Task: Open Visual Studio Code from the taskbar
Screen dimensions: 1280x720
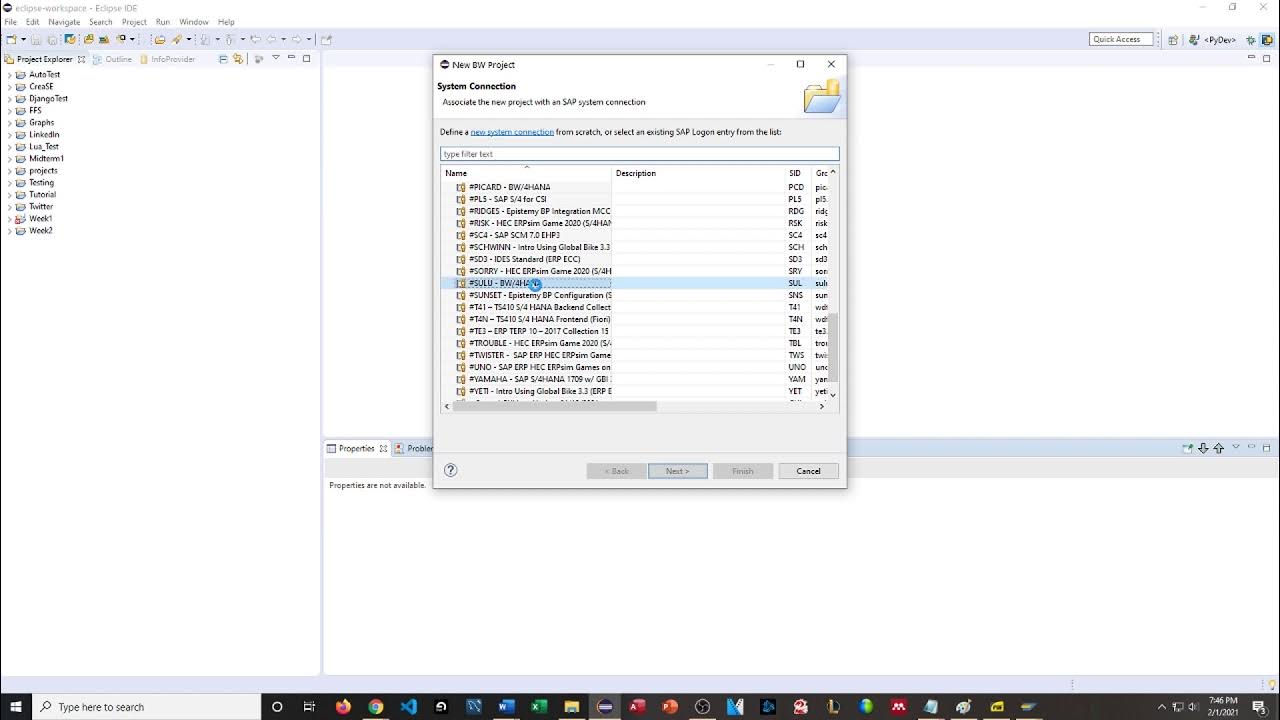Action: 408,706
